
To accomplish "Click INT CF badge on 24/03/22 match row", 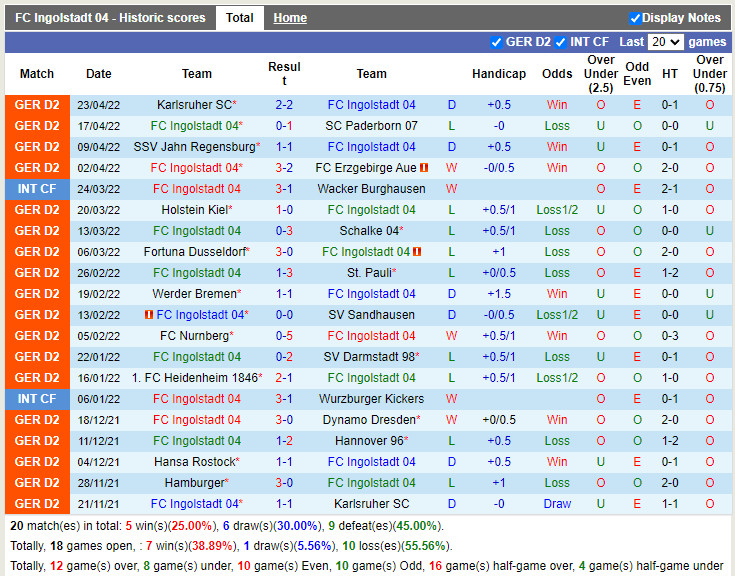I will click(x=37, y=189).
